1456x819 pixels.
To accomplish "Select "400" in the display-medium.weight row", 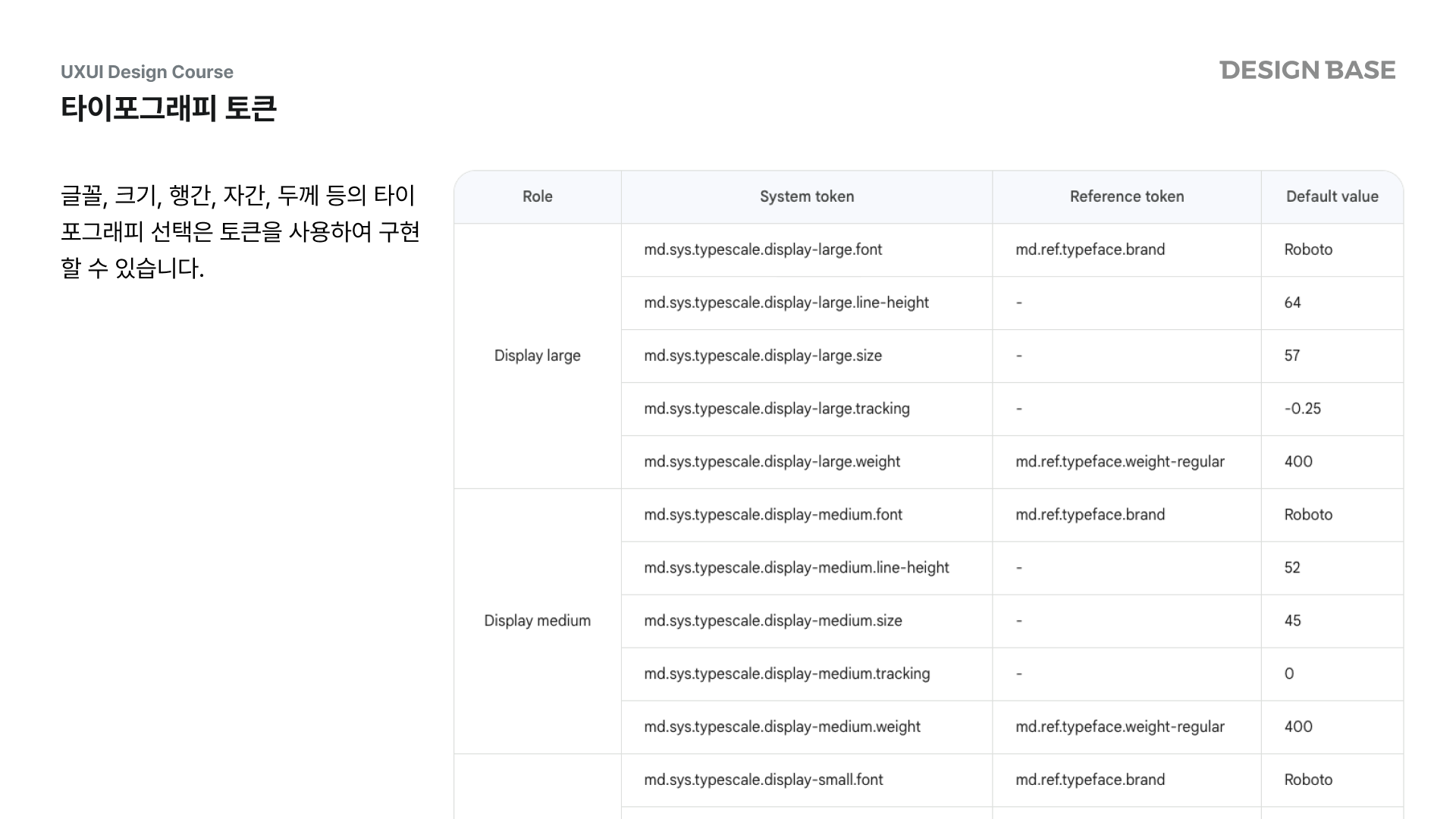I will (1298, 726).
